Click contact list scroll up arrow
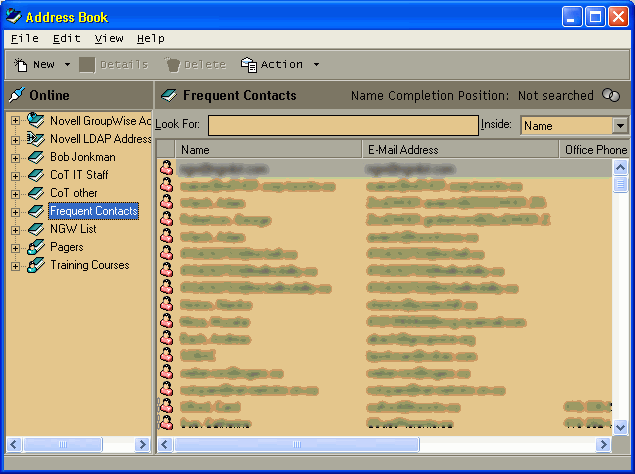The image size is (635, 474). tap(620, 167)
